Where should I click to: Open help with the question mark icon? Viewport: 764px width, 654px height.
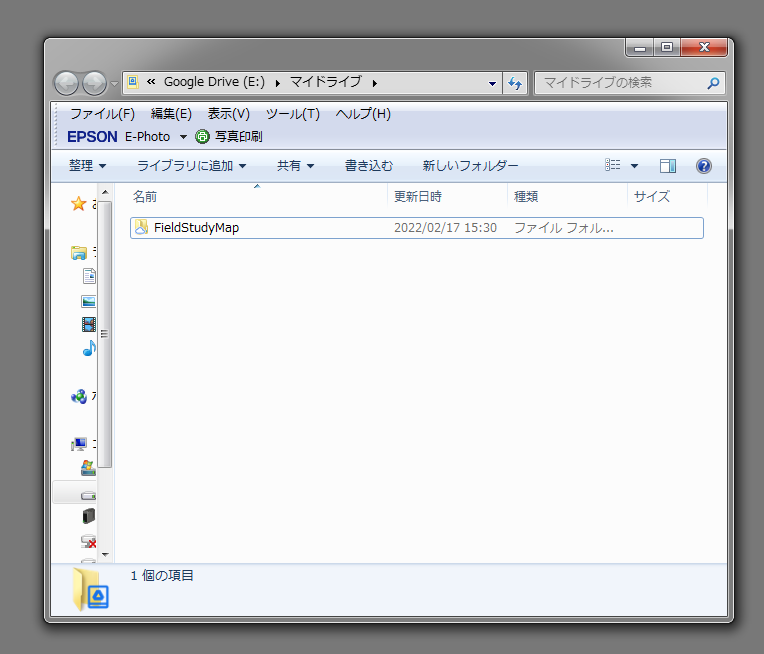[x=704, y=166]
